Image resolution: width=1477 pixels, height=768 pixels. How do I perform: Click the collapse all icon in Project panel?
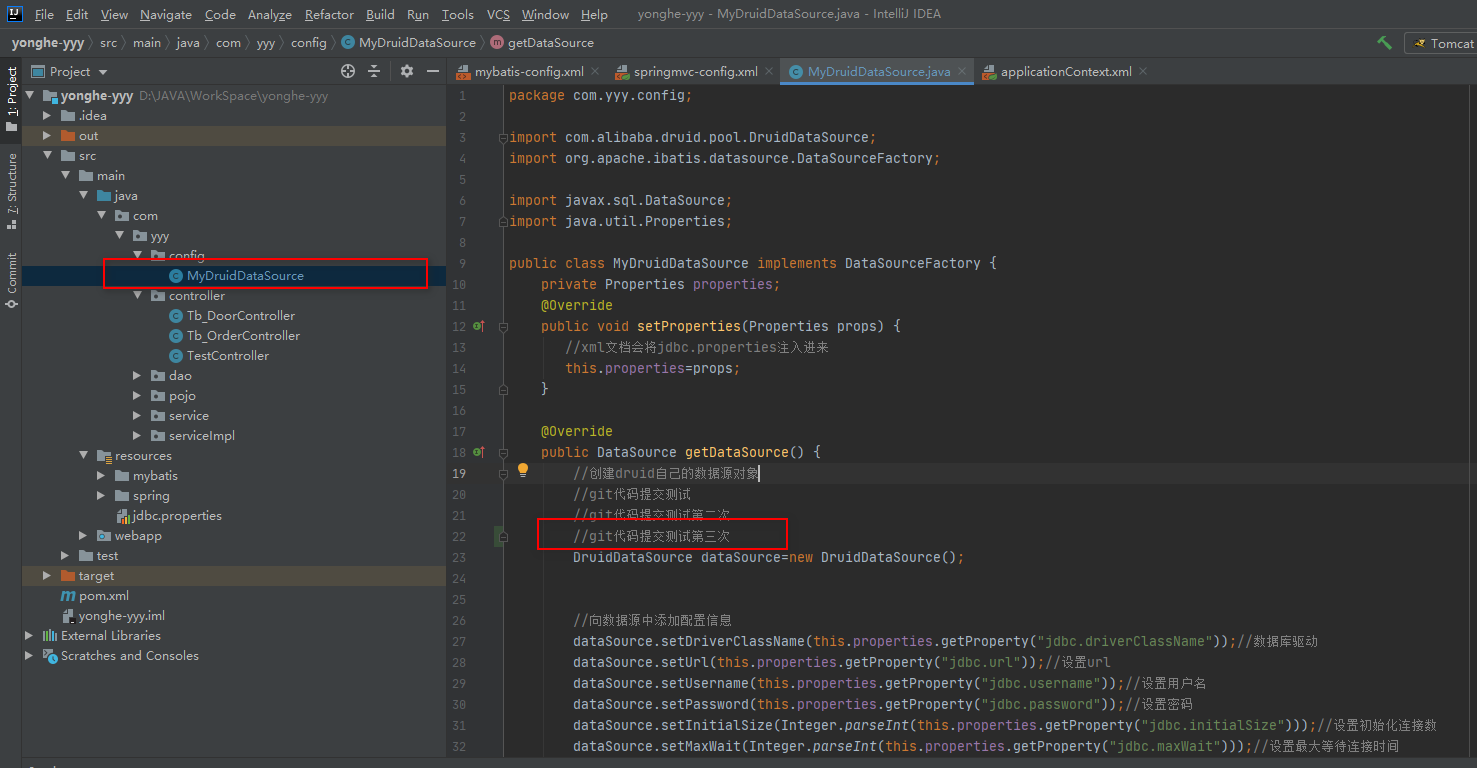click(x=374, y=71)
